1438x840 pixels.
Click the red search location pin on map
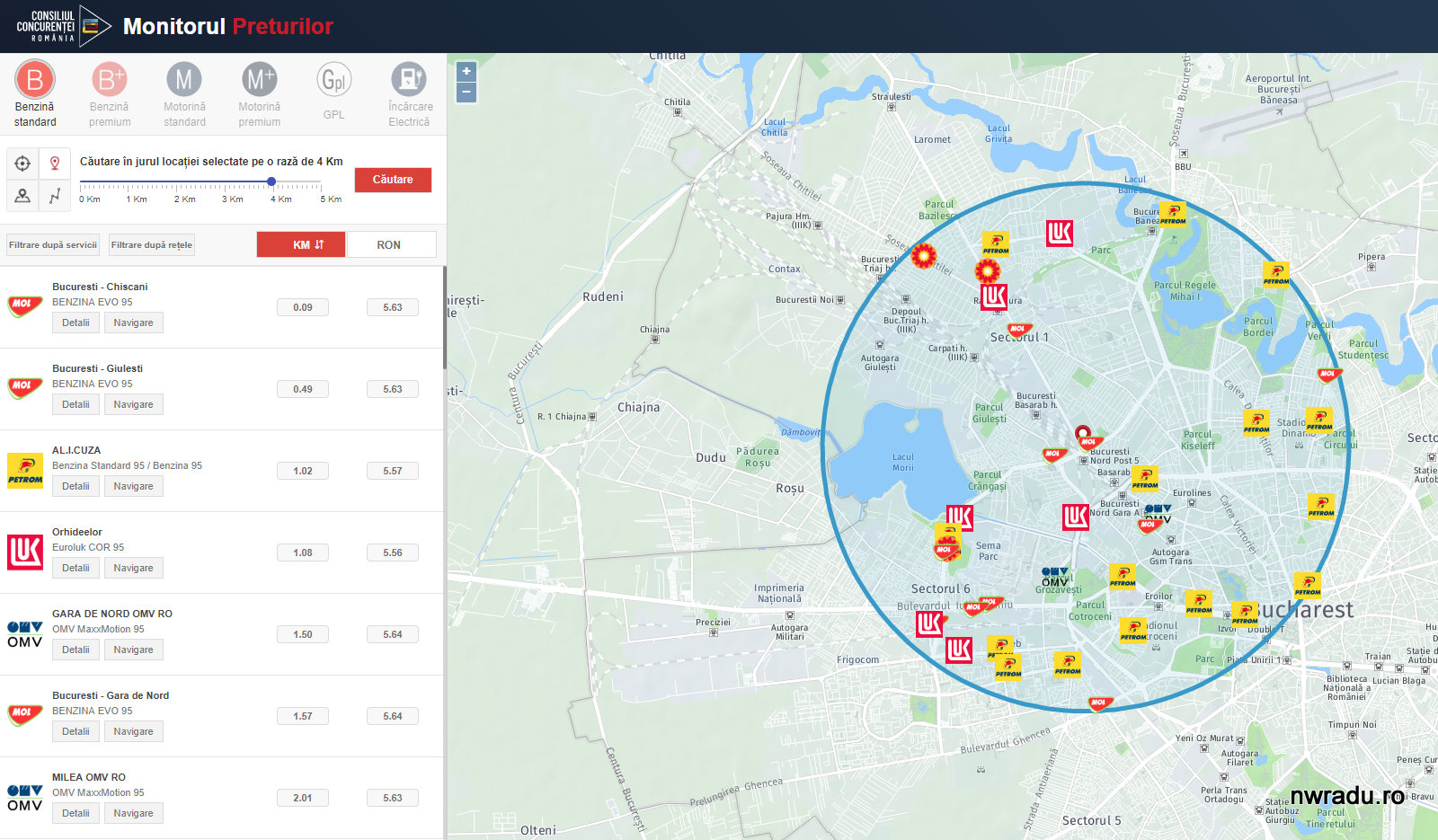(1083, 434)
